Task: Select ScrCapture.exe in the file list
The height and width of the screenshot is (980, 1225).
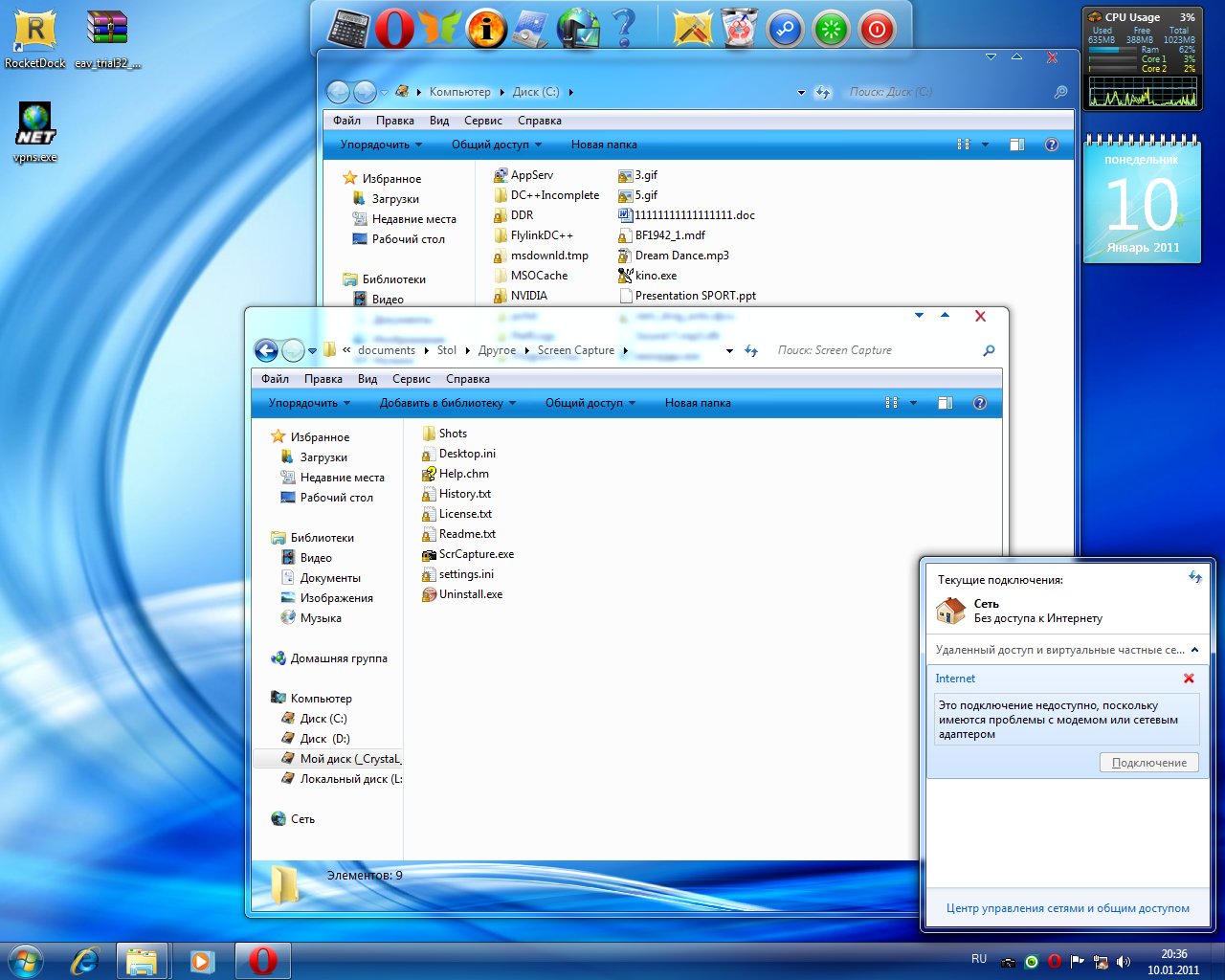Action: point(476,554)
